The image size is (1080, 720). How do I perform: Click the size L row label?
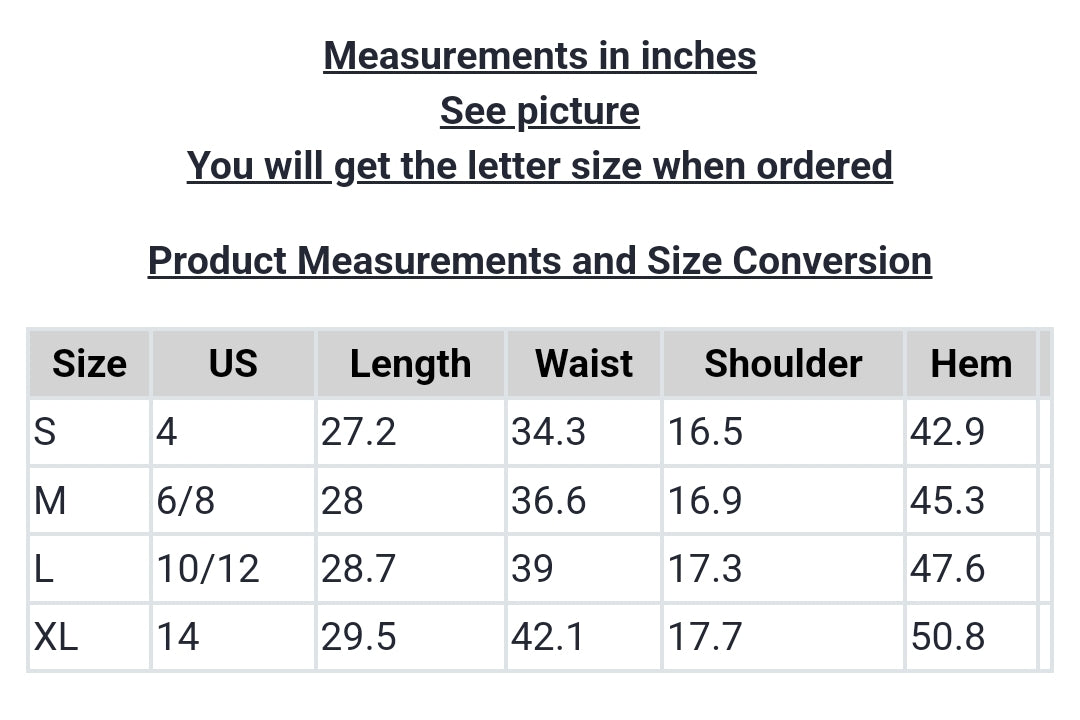(43, 568)
